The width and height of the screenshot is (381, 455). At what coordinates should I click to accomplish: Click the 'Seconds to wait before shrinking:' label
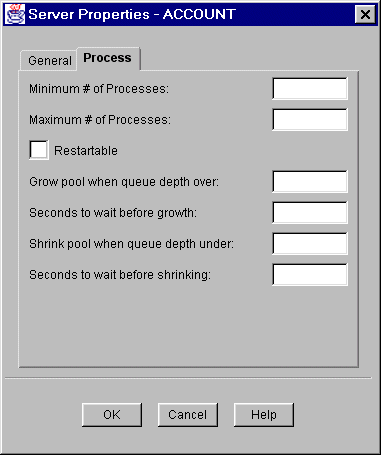[x=120, y=275]
